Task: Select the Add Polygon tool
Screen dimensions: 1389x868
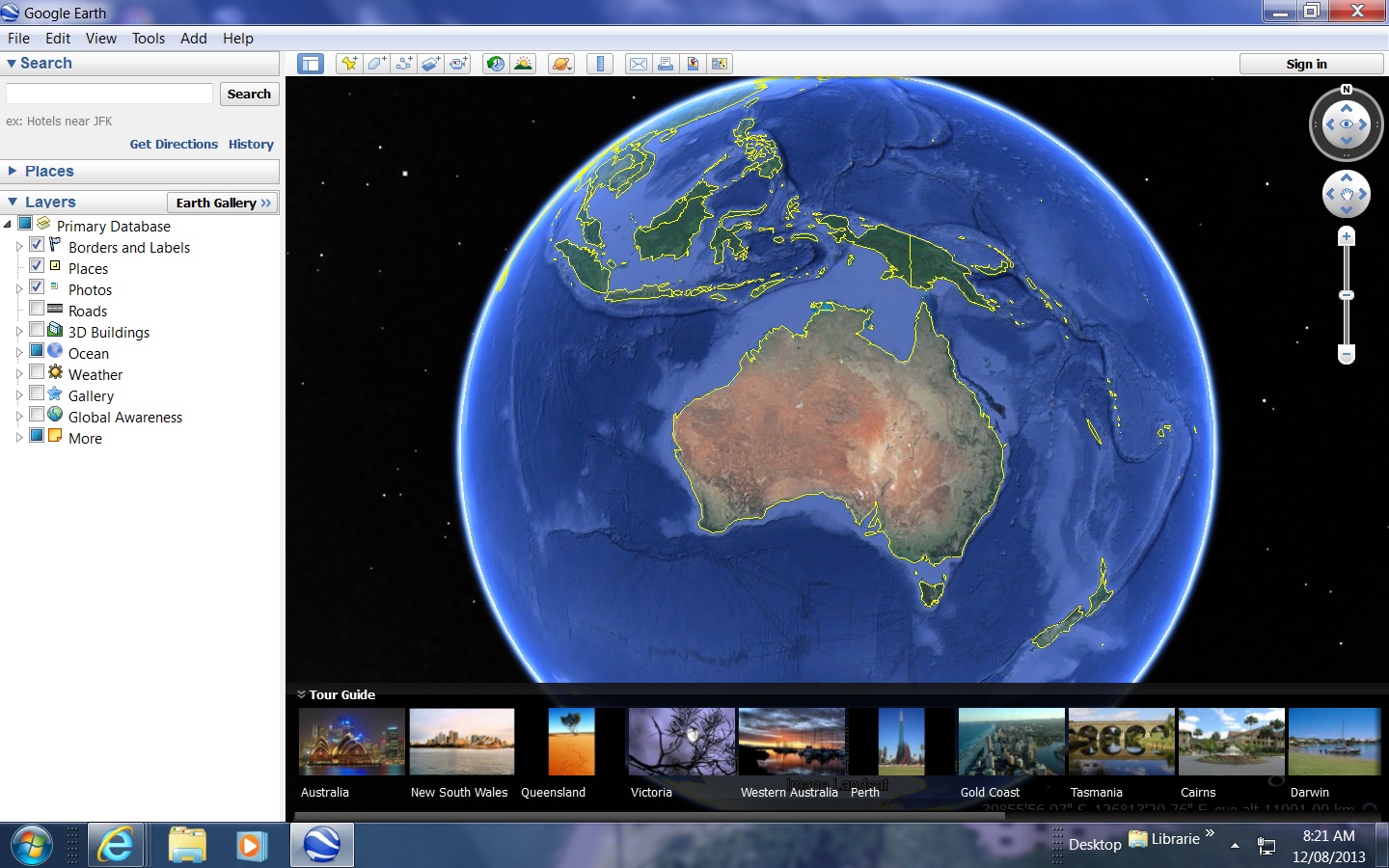Action: tap(377, 64)
